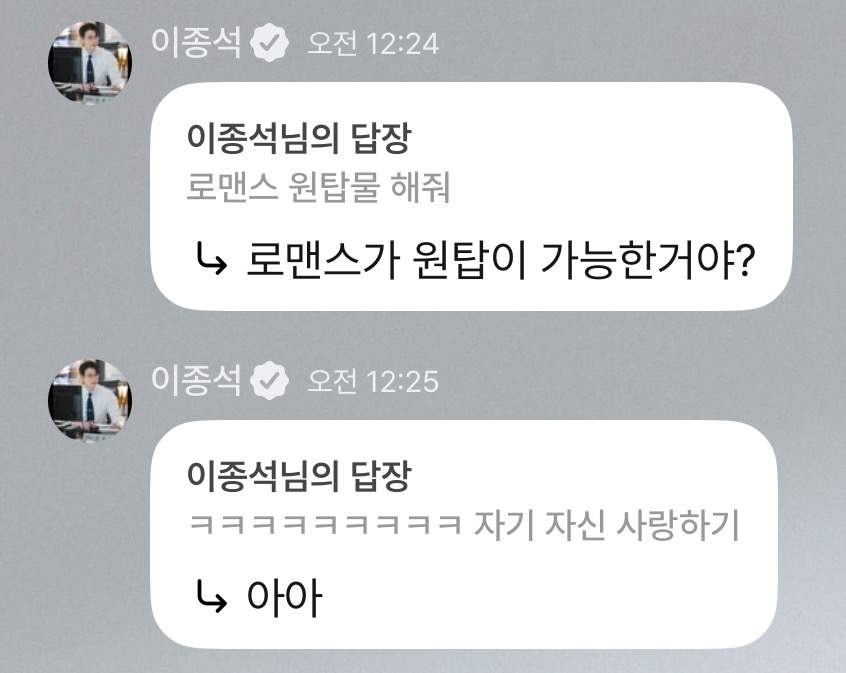Open profile picture beside the 12:25 message
This screenshot has height=673, width=846.
click(x=90, y=399)
